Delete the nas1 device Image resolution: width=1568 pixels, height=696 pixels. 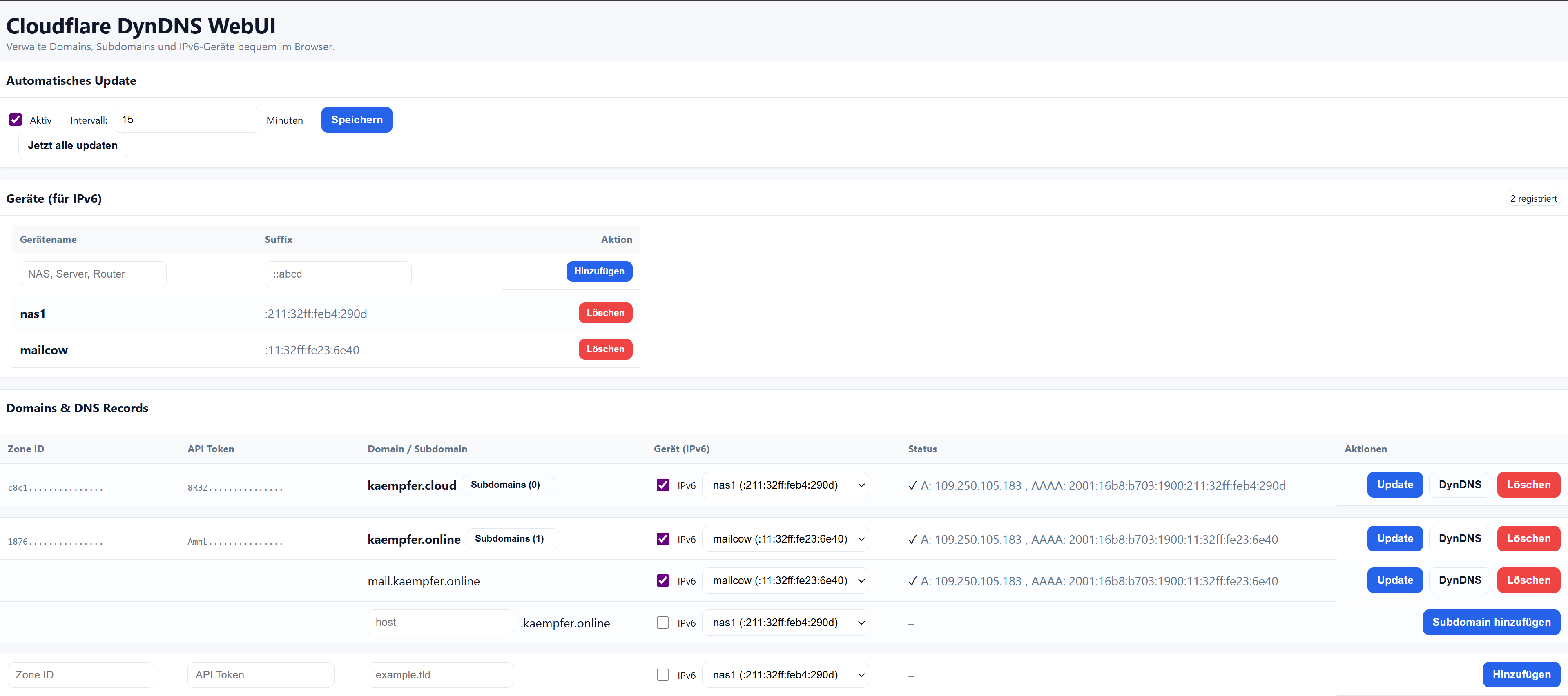[604, 313]
